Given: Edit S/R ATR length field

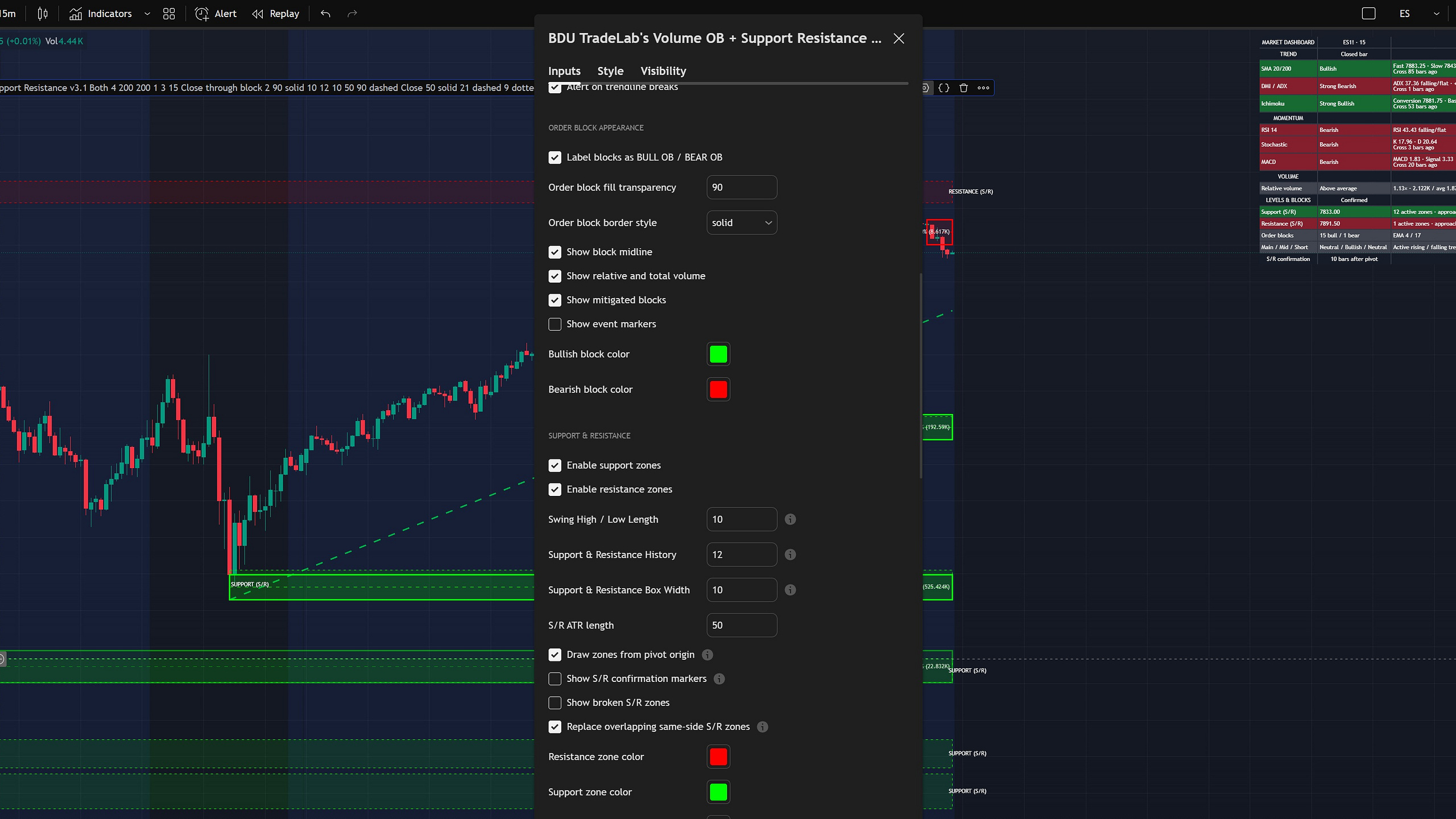Looking at the screenshot, I should pyautogui.click(x=742, y=625).
